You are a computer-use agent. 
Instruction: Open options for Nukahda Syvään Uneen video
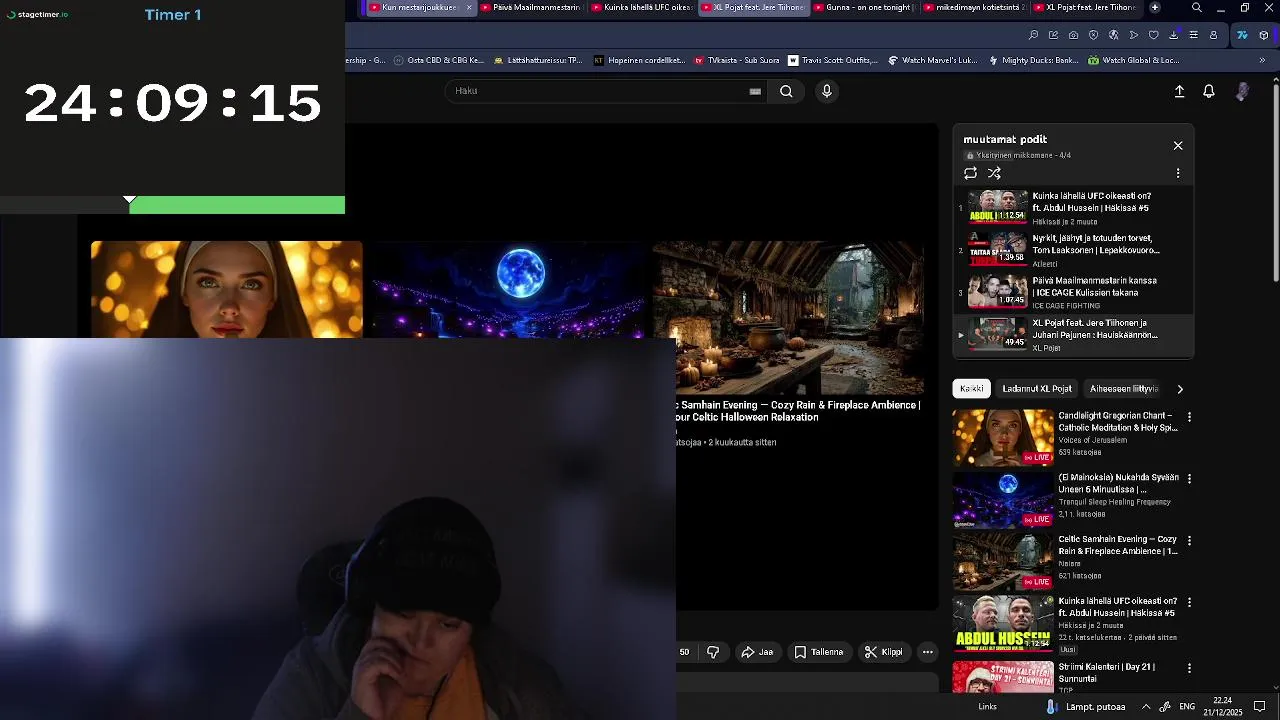(1189, 478)
